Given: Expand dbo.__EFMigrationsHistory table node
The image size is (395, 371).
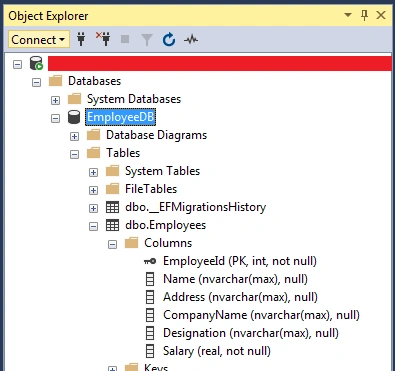Looking at the screenshot, I should [x=93, y=208].
